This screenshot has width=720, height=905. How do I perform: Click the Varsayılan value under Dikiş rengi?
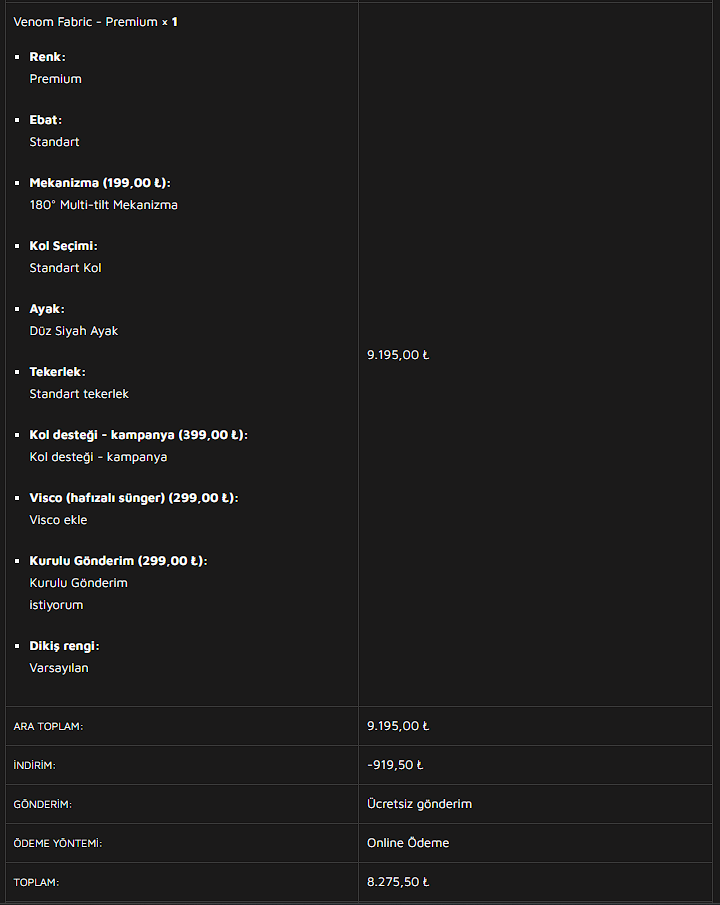[x=59, y=668]
